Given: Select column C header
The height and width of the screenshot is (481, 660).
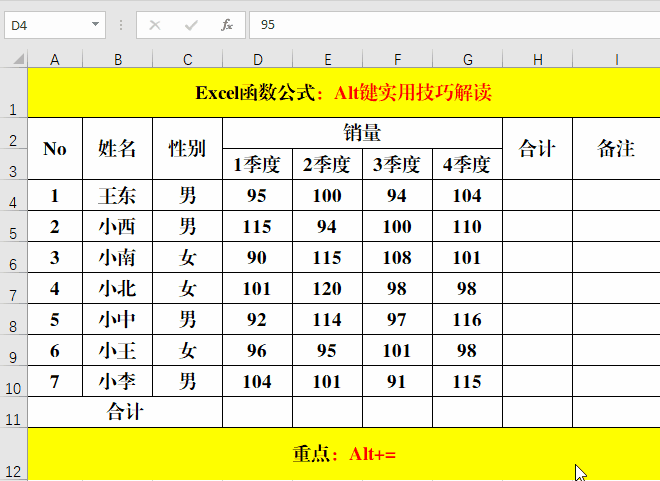Looking at the screenshot, I should click(x=187, y=59).
